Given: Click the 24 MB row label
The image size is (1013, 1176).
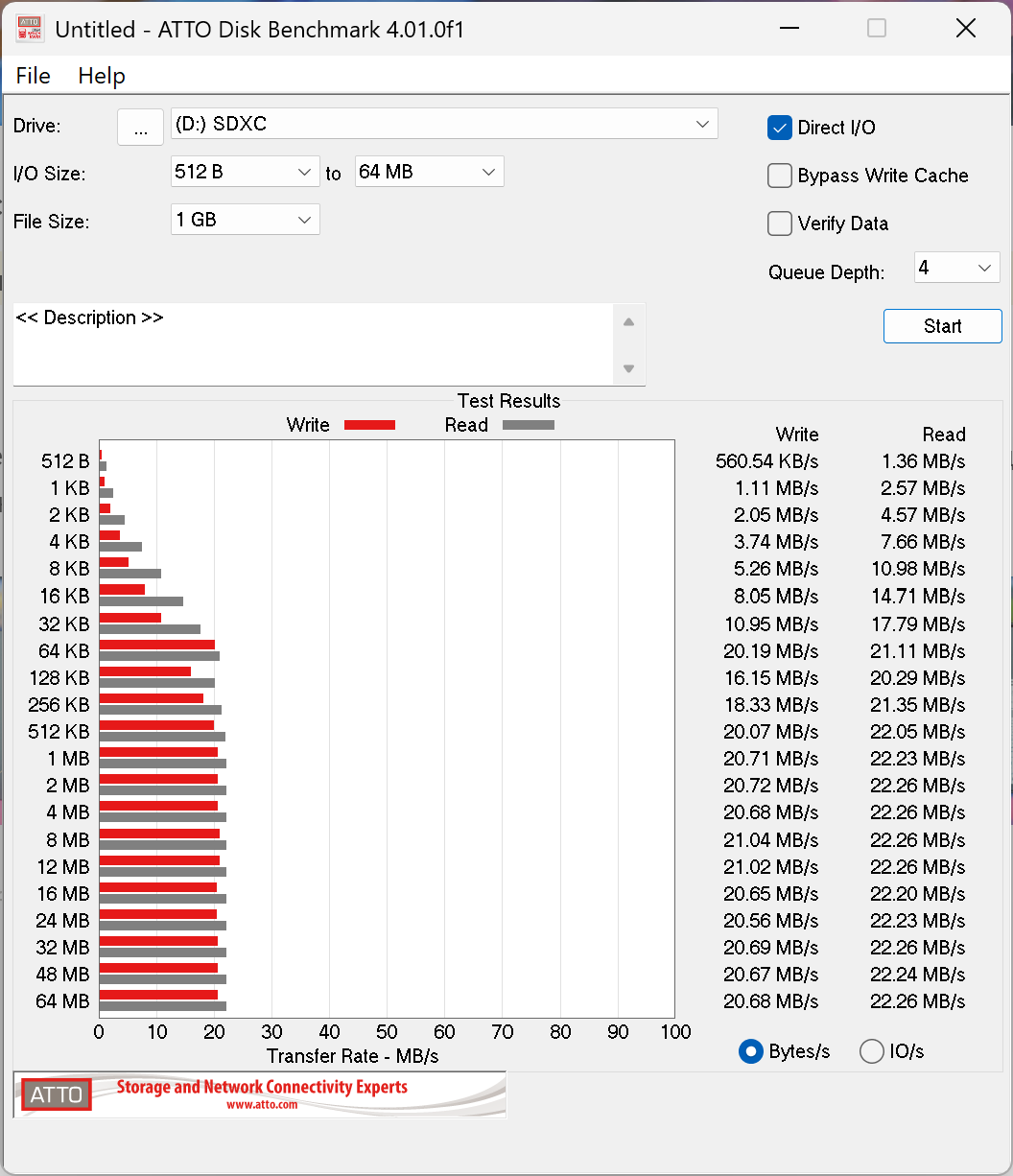Looking at the screenshot, I should coord(63,920).
